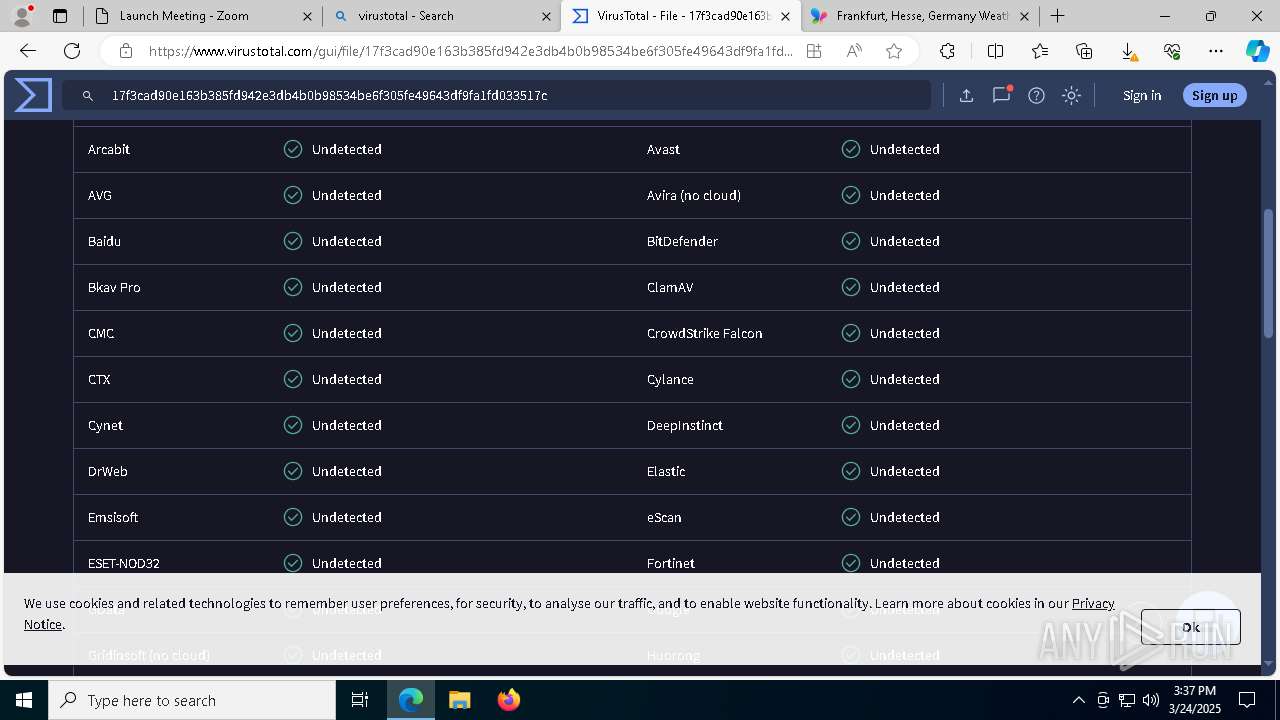
Task: Click the Sign in link
Action: click(1142, 95)
